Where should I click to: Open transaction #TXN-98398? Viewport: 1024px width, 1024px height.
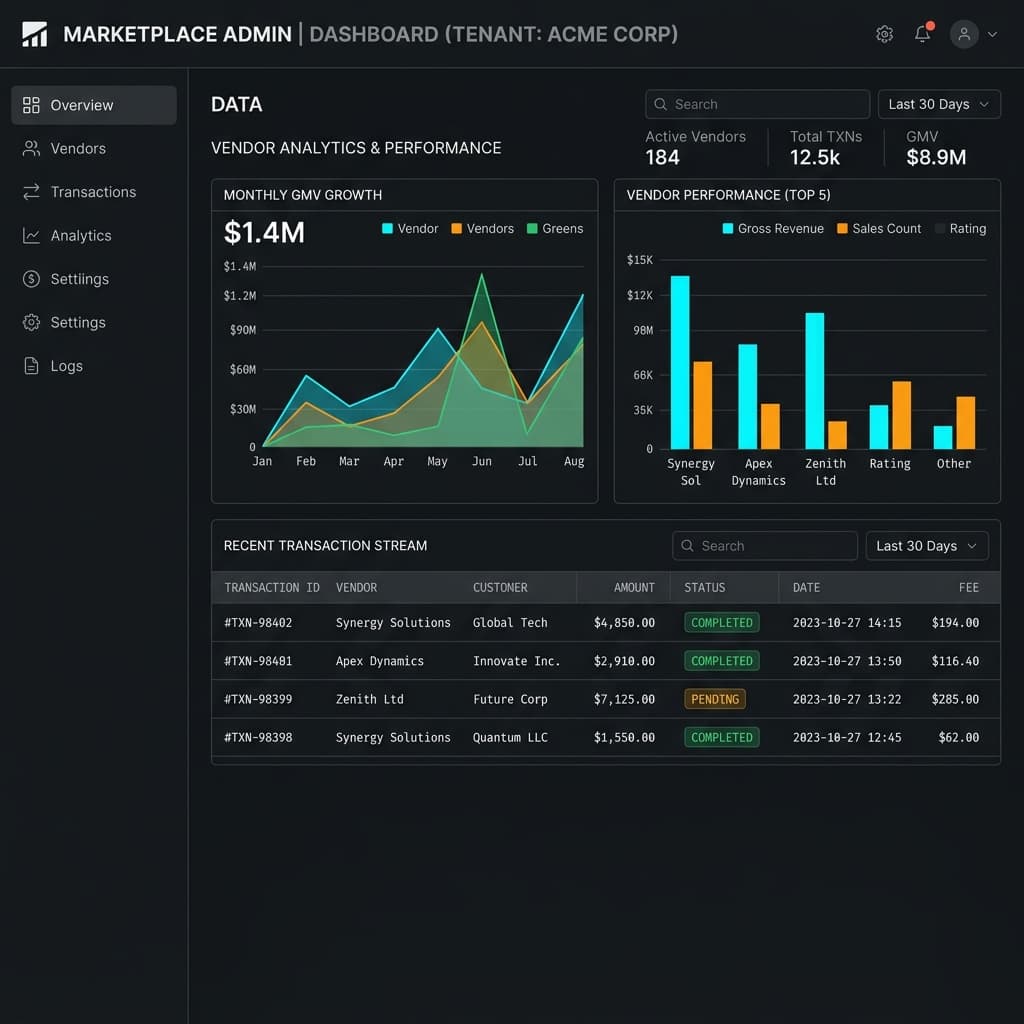pos(258,737)
